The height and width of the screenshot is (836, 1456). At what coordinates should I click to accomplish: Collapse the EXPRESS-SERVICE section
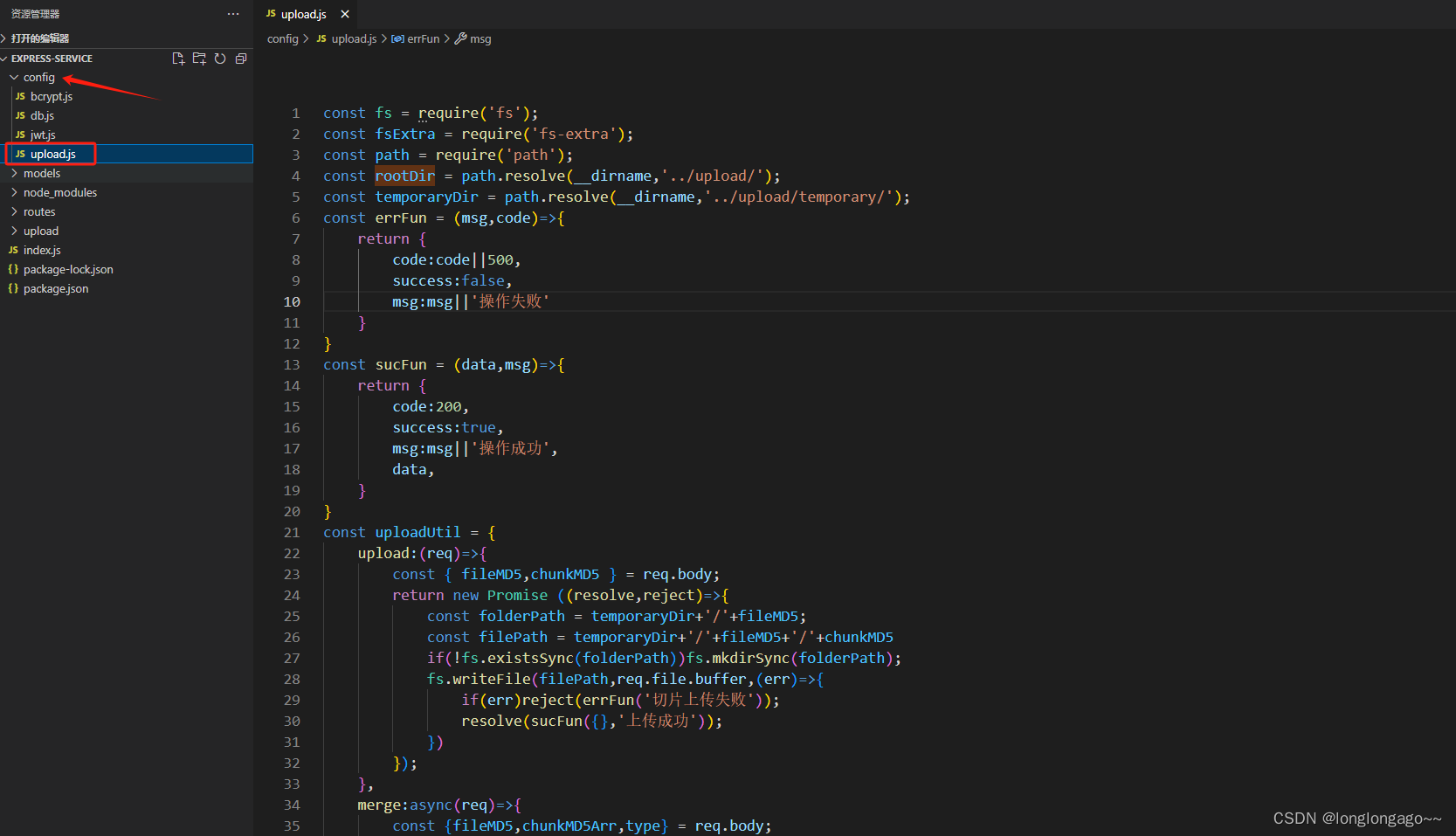coord(52,59)
